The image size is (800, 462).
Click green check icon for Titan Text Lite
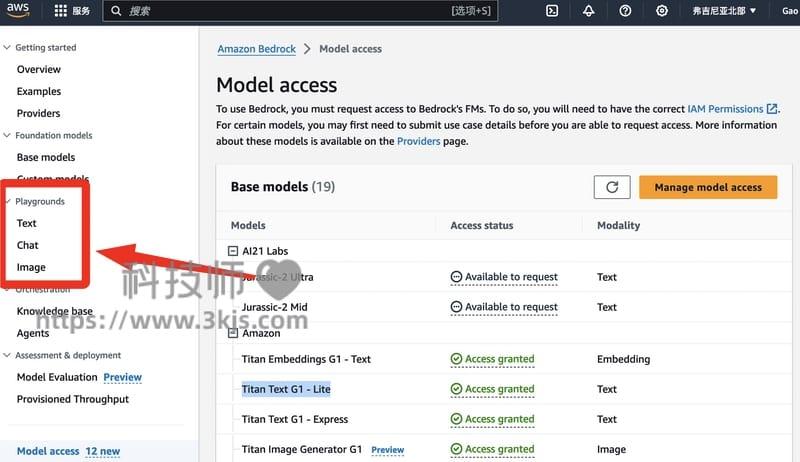click(456, 389)
